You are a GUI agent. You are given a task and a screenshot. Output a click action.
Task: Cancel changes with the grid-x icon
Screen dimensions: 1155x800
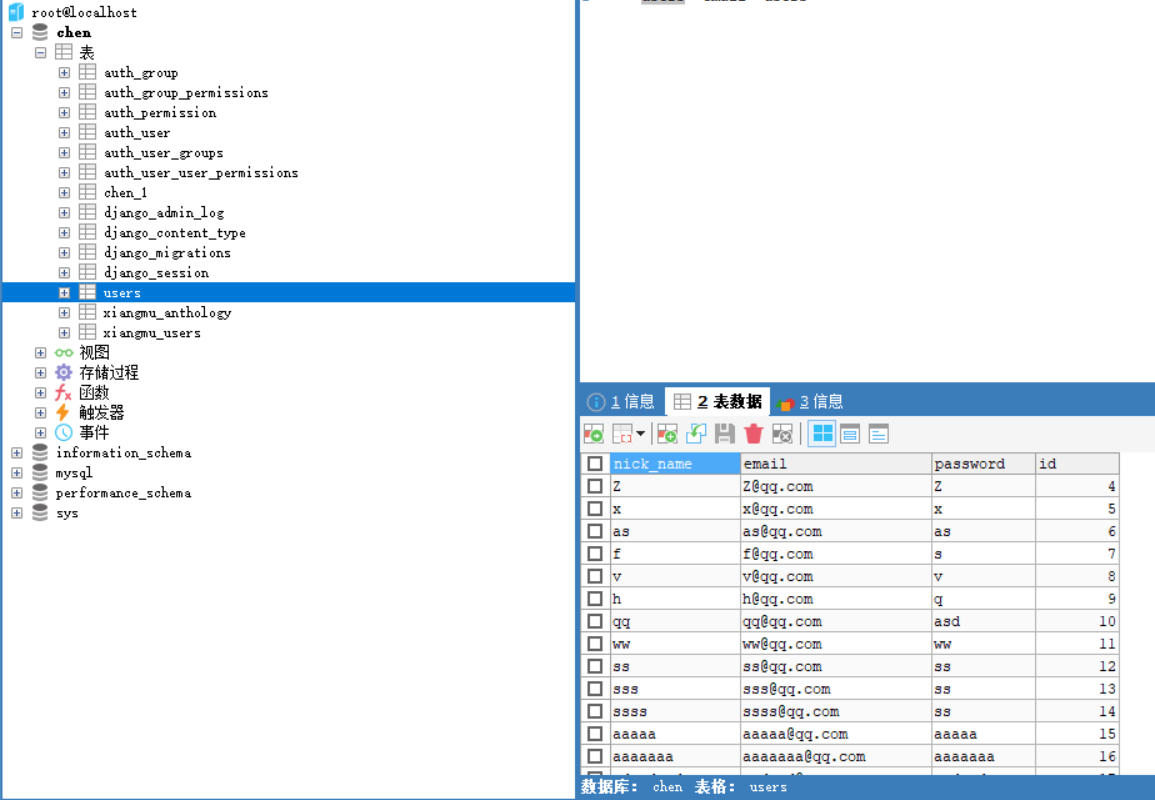(782, 434)
